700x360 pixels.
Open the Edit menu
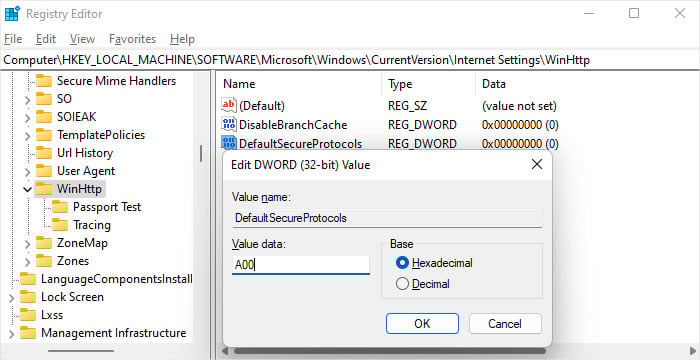[x=46, y=39]
